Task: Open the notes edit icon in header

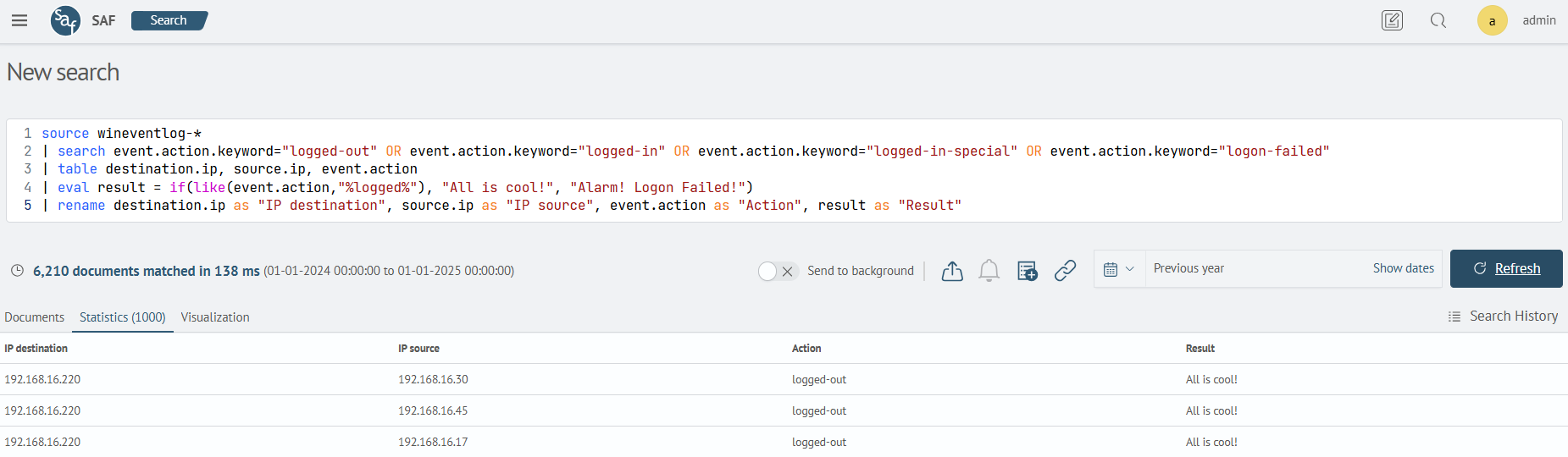Action: (1392, 20)
